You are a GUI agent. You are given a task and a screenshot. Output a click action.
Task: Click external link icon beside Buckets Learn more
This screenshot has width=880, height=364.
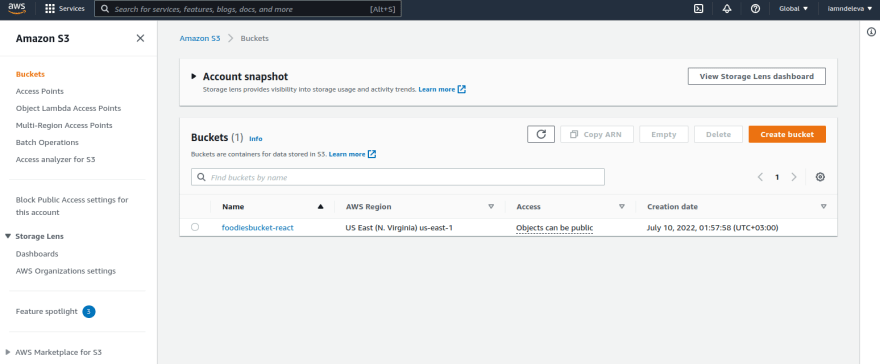(x=372, y=154)
